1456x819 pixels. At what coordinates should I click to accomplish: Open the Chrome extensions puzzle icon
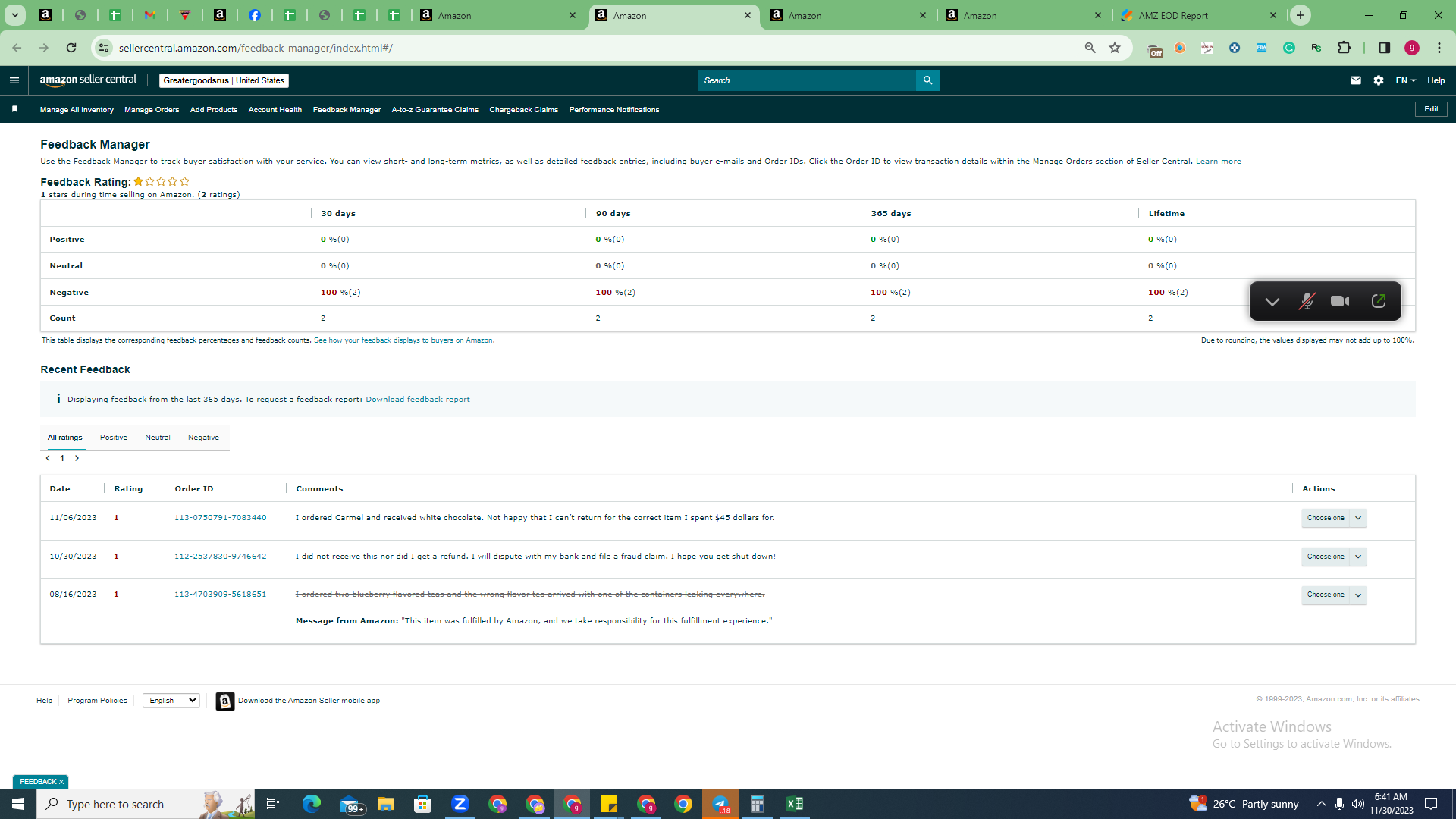click(x=1344, y=48)
